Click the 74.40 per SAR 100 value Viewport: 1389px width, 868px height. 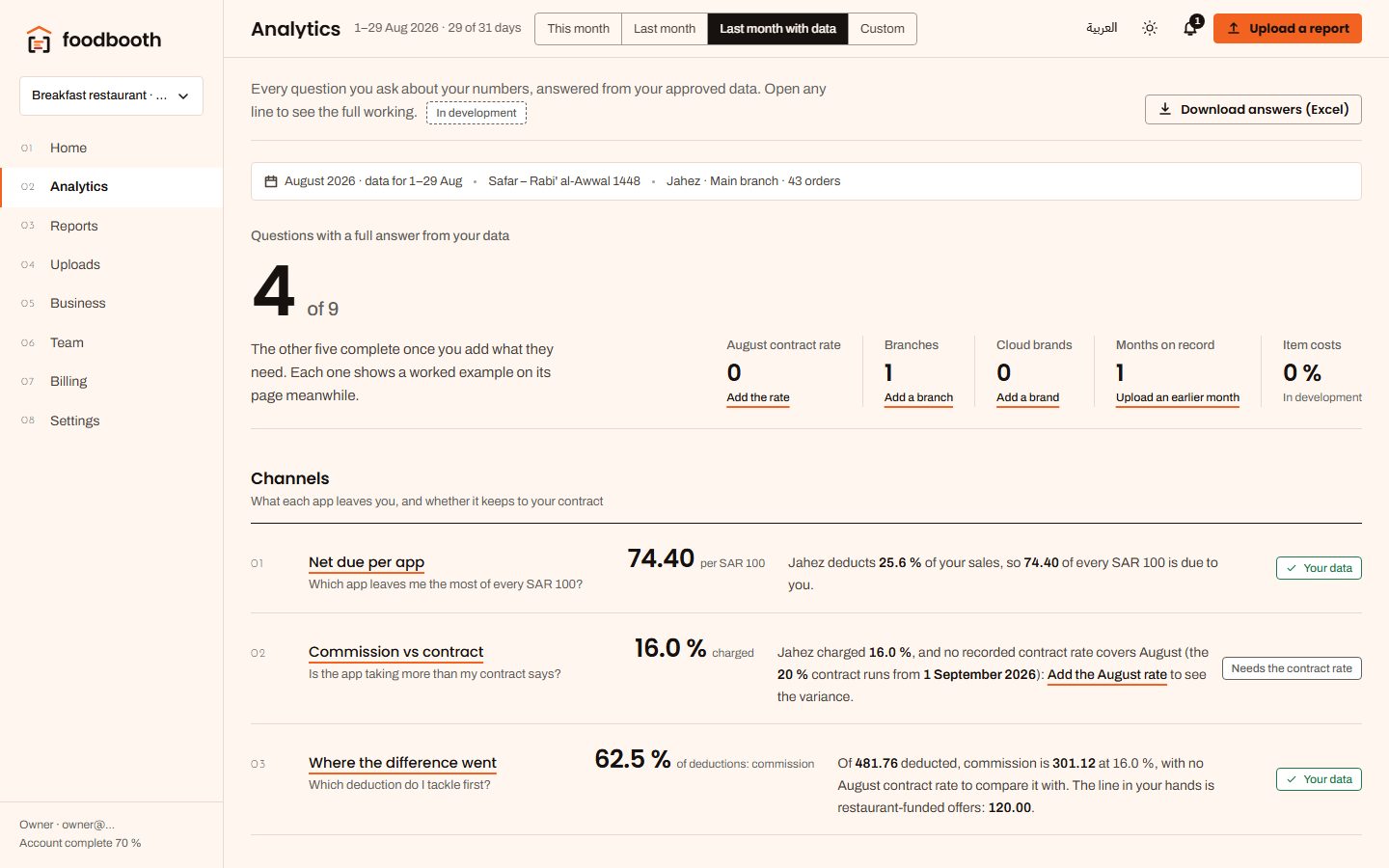coord(695,559)
